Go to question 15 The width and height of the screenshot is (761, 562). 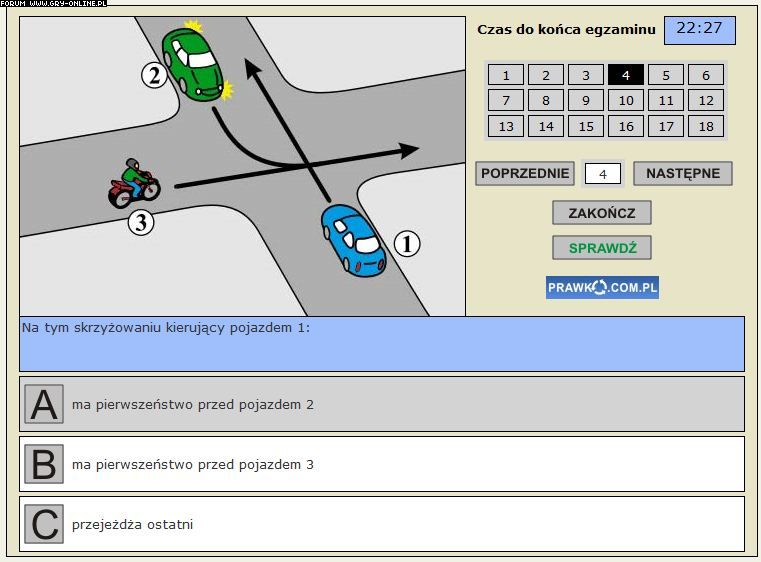pos(586,126)
